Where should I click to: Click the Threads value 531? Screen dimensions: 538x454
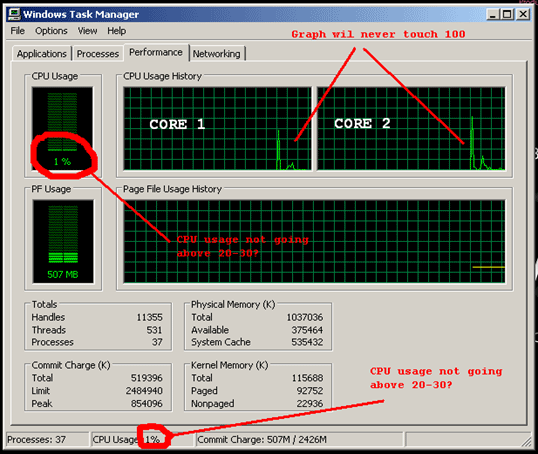[154, 330]
